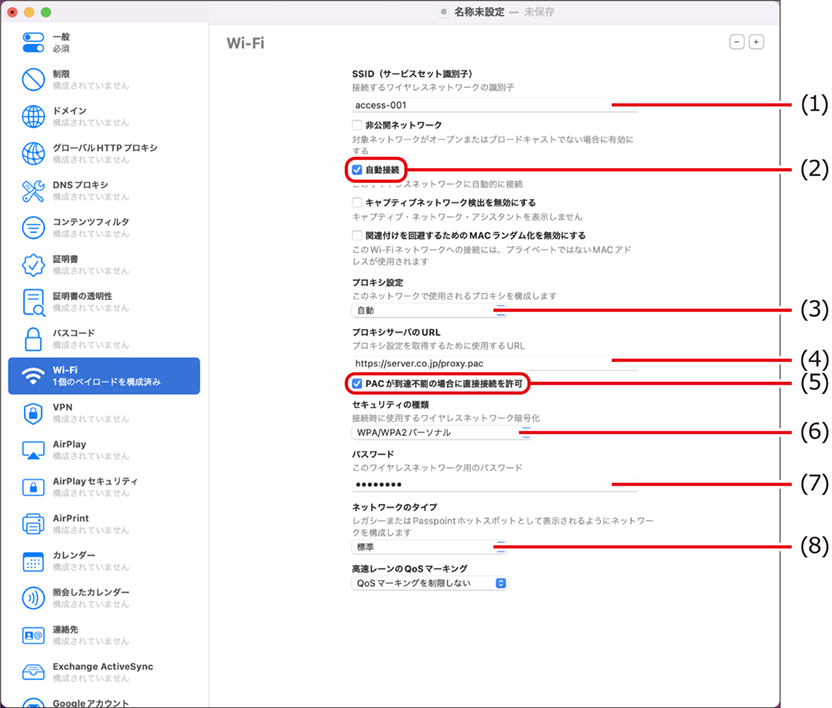Open the Global HTTP Proxy (グローバルHTTPプロキシ) icon
This screenshot has height=708, width=832.
33,154
